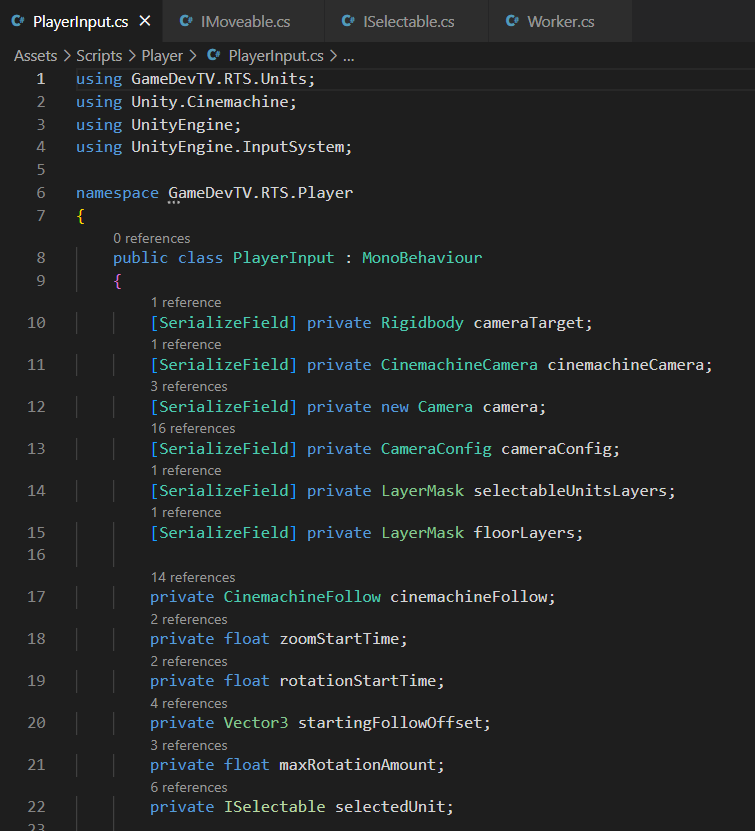755x831 pixels.
Task: Click 'ISelectable' type on line 22
Action: [x=274, y=807]
